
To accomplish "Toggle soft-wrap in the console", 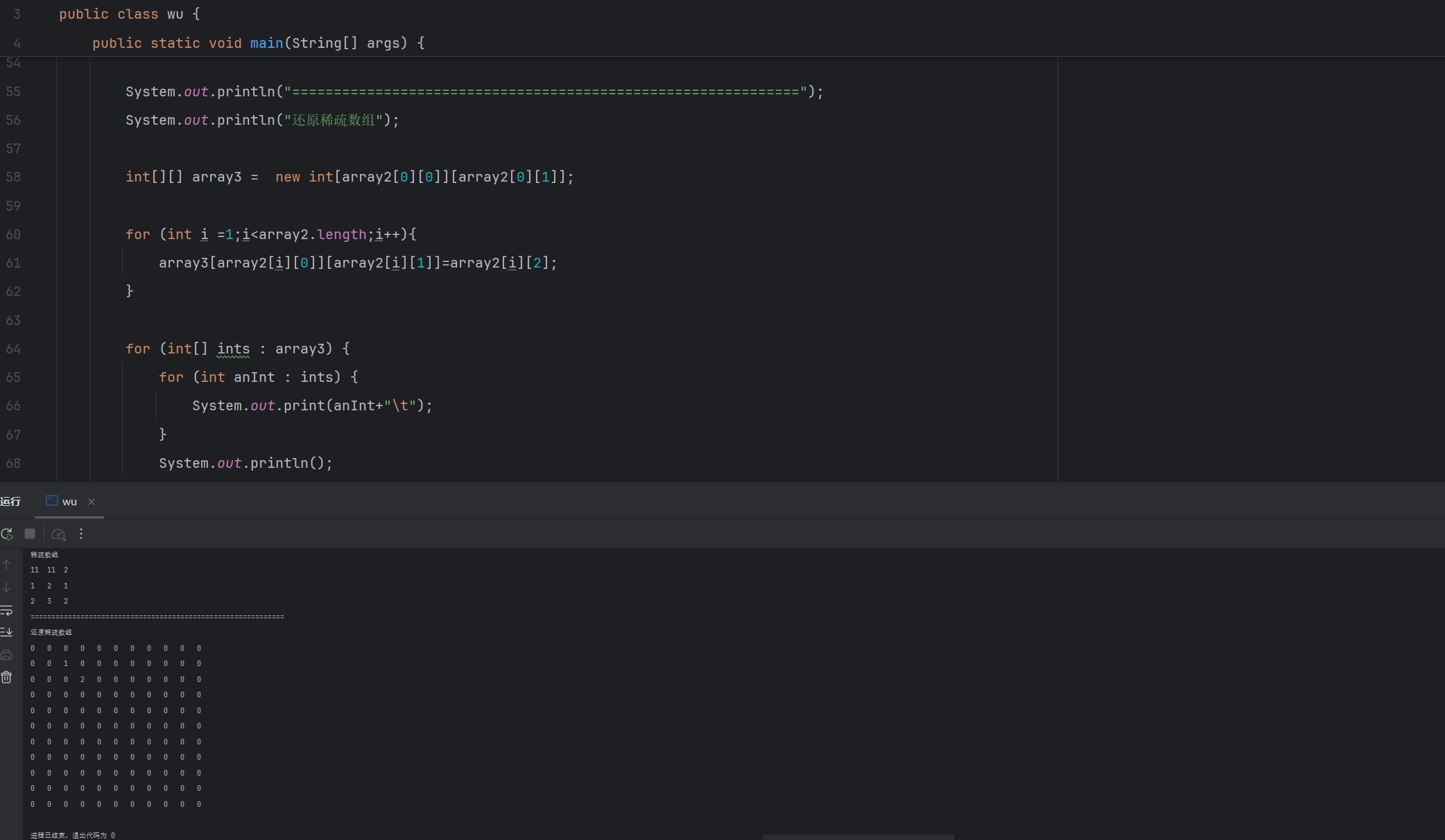I will [x=6, y=610].
